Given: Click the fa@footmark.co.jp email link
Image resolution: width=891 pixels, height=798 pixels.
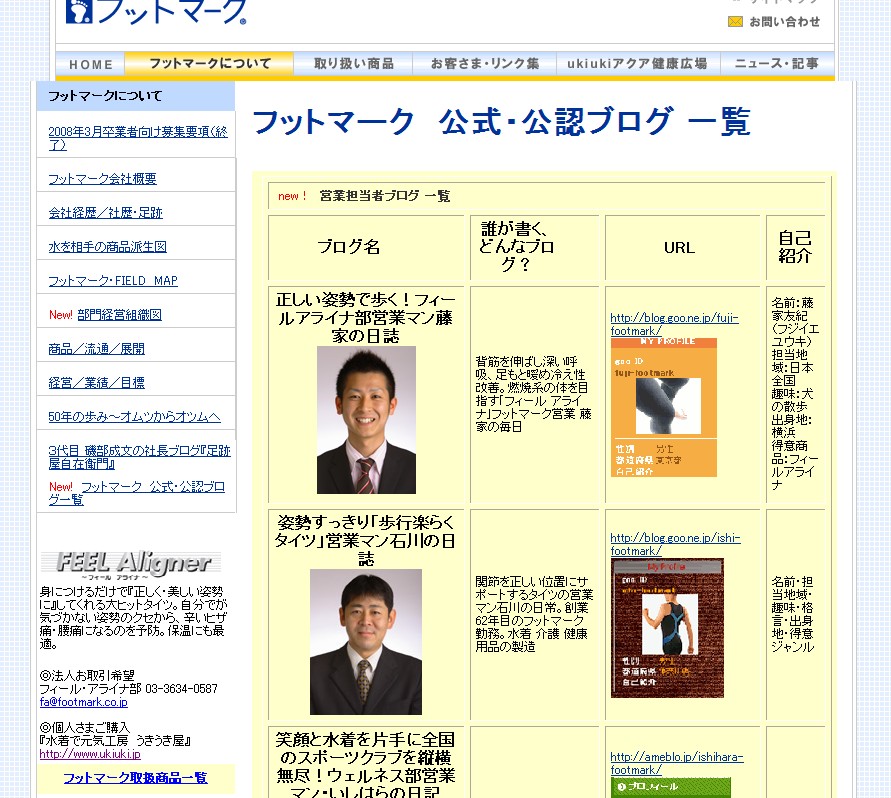Looking at the screenshot, I should tap(84, 702).
